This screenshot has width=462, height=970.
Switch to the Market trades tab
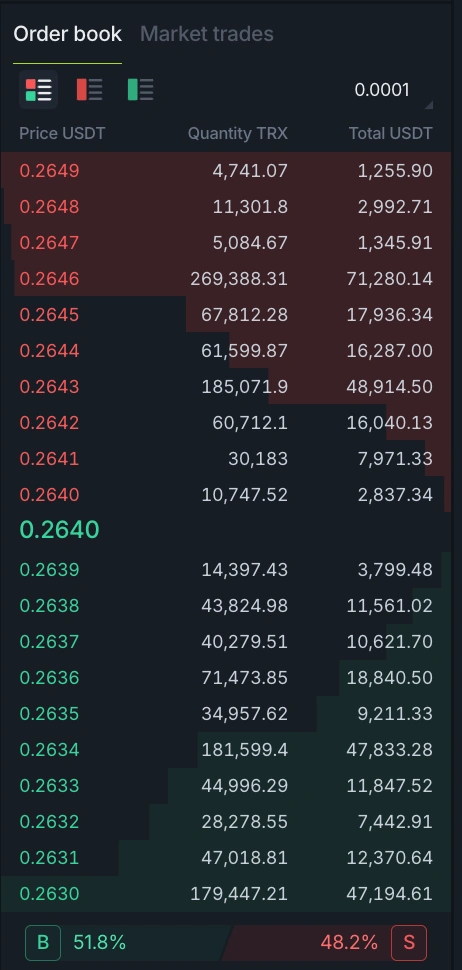pyautogui.click(x=207, y=33)
